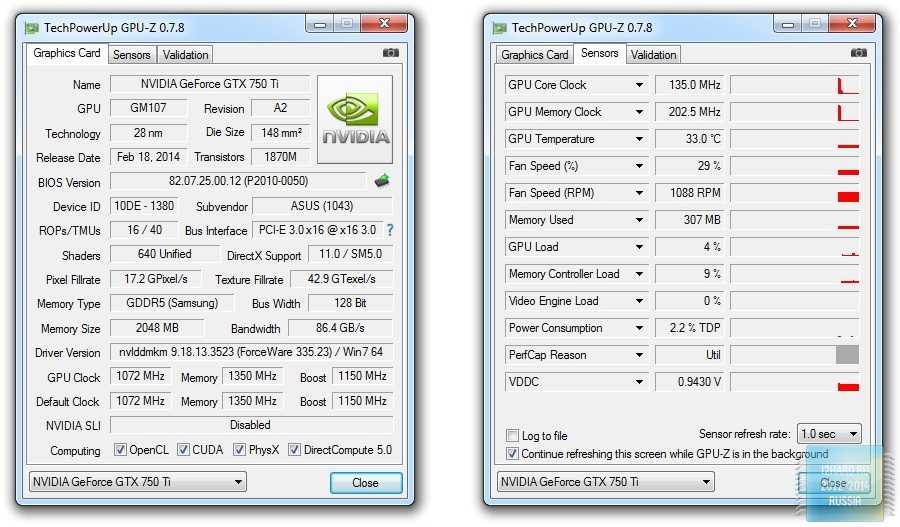Click the camera icon in the Sensors window

[858, 53]
